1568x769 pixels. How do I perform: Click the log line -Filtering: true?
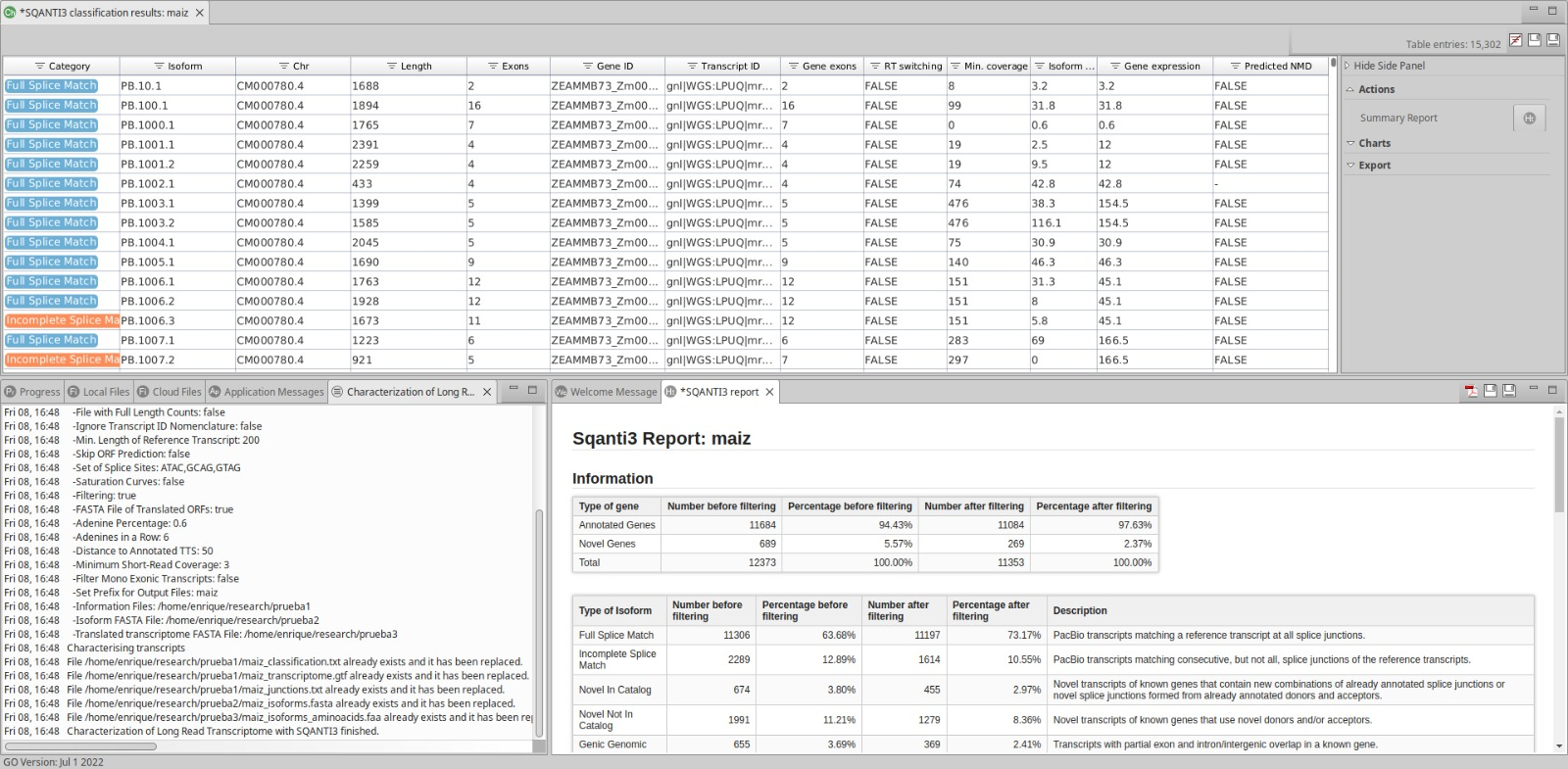pos(104,496)
